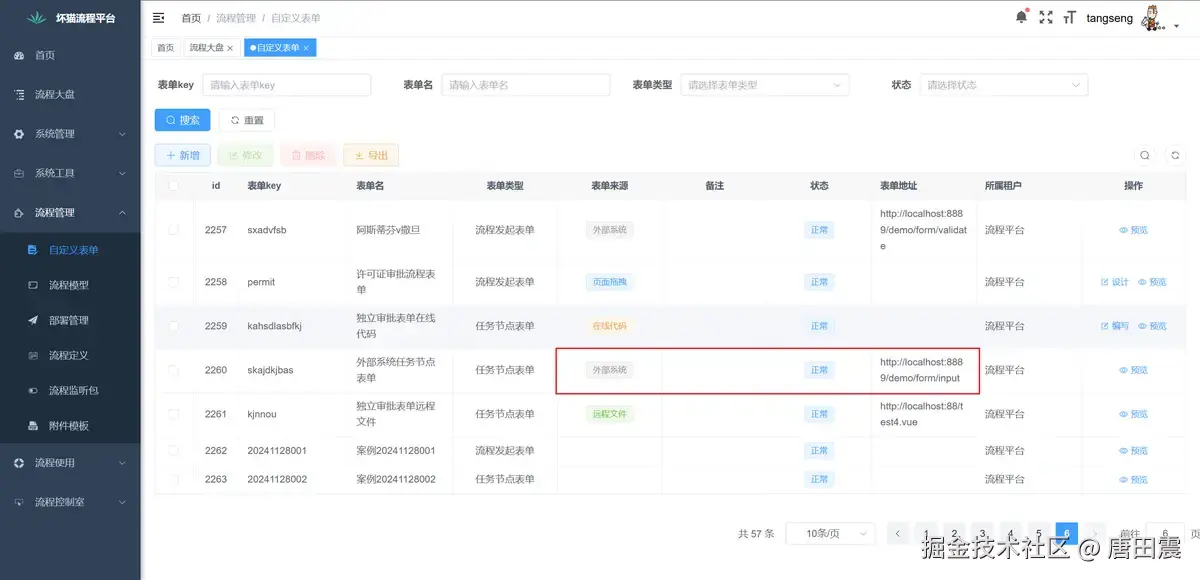The height and width of the screenshot is (580, 1200).
Task: Open the 状态 dropdown filter
Action: pos(1004,85)
